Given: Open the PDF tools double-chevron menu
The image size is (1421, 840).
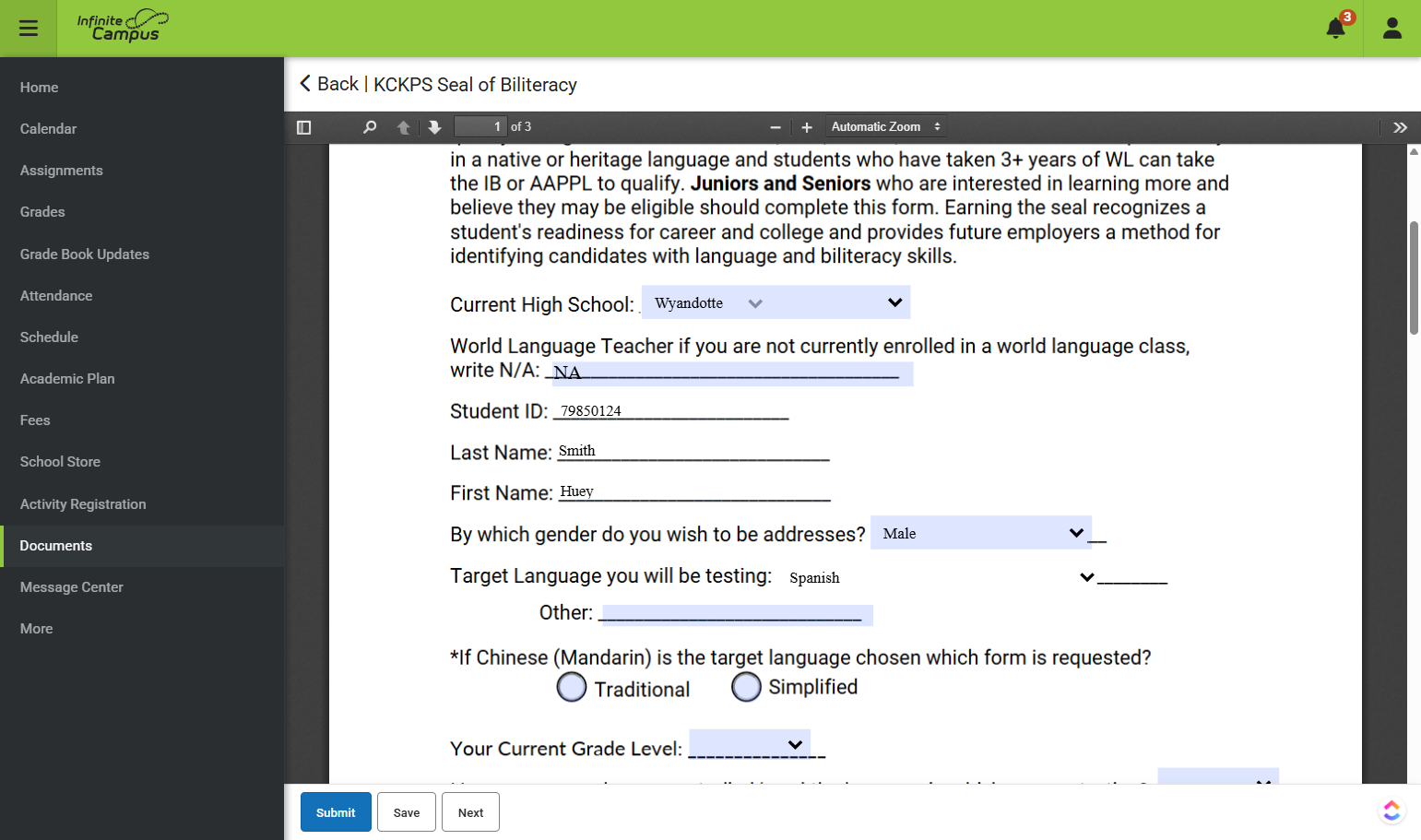Looking at the screenshot, I should 1400,127.
